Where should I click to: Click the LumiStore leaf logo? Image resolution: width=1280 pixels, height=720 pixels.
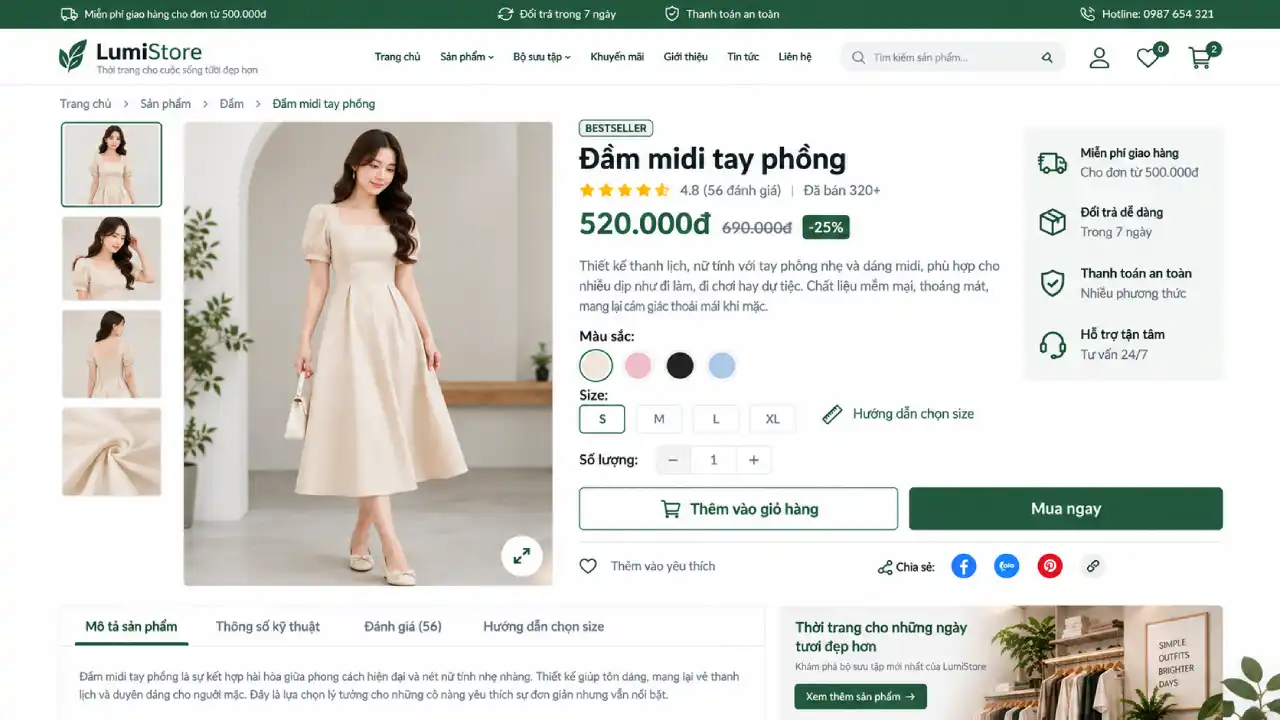(x=73, y=56)
